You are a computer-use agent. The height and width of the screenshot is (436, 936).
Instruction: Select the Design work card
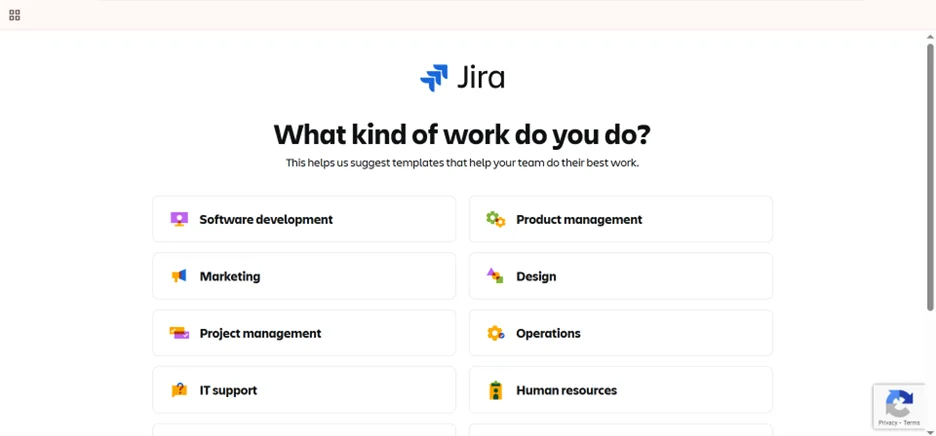pos(621,276)
